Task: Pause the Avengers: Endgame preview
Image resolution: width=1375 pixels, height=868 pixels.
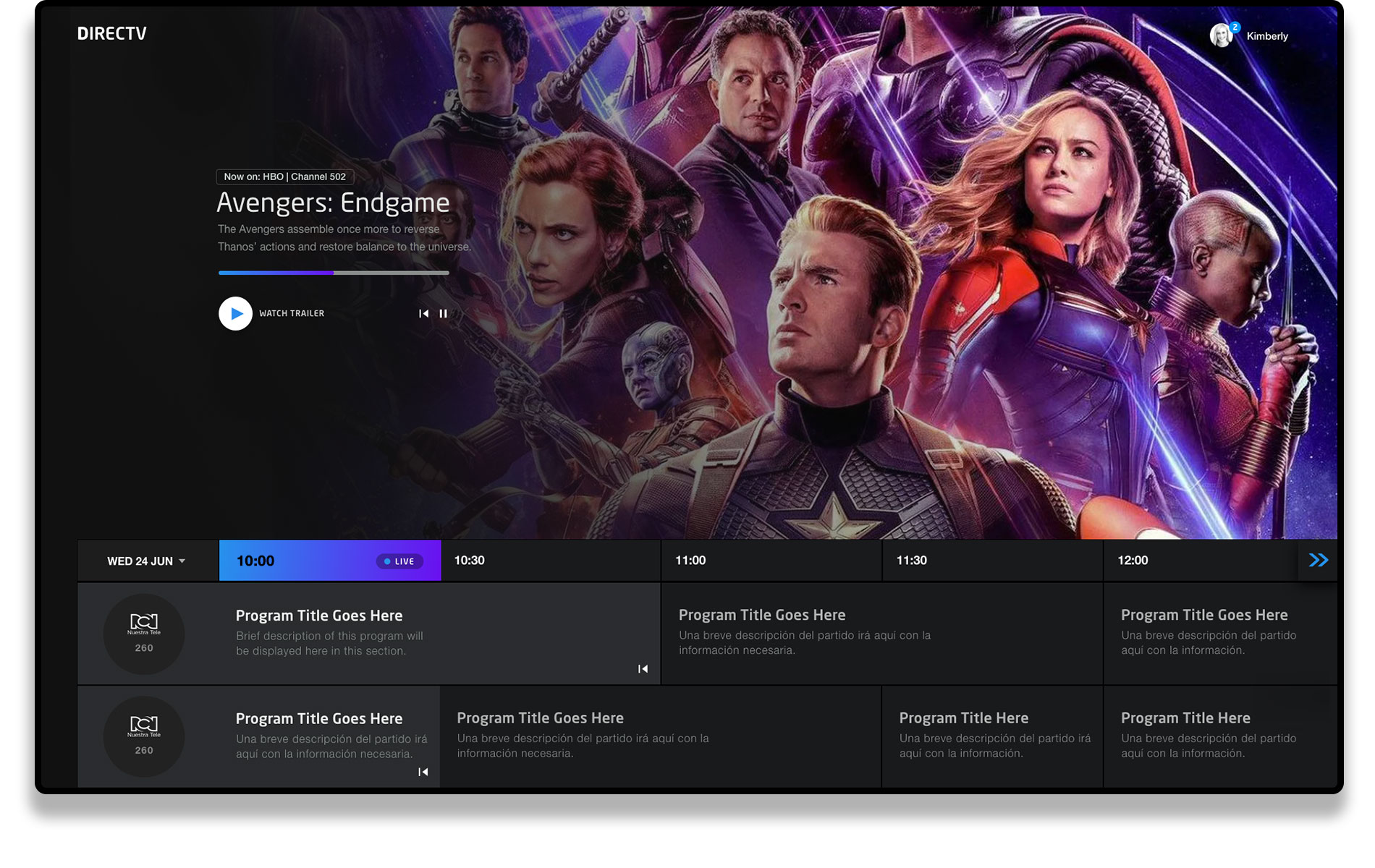Action: [x=443, y=314]
